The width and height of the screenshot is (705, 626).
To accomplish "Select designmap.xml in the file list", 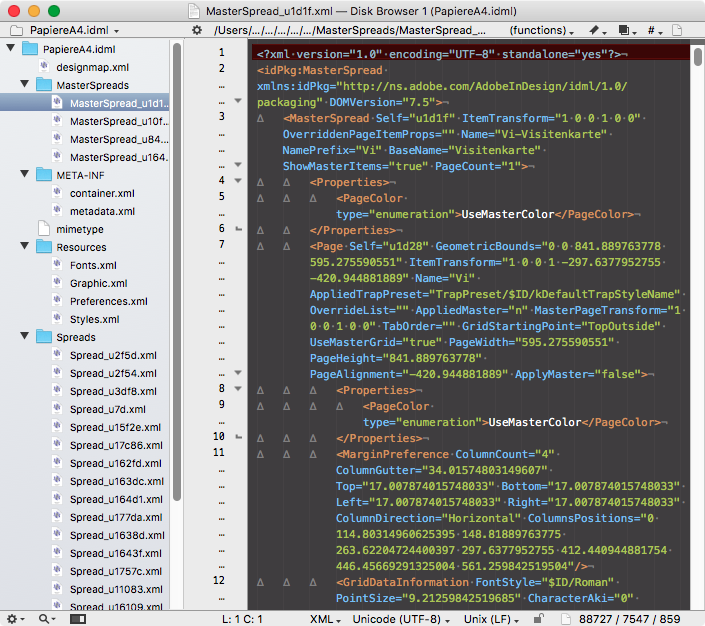I will point(92,67).
